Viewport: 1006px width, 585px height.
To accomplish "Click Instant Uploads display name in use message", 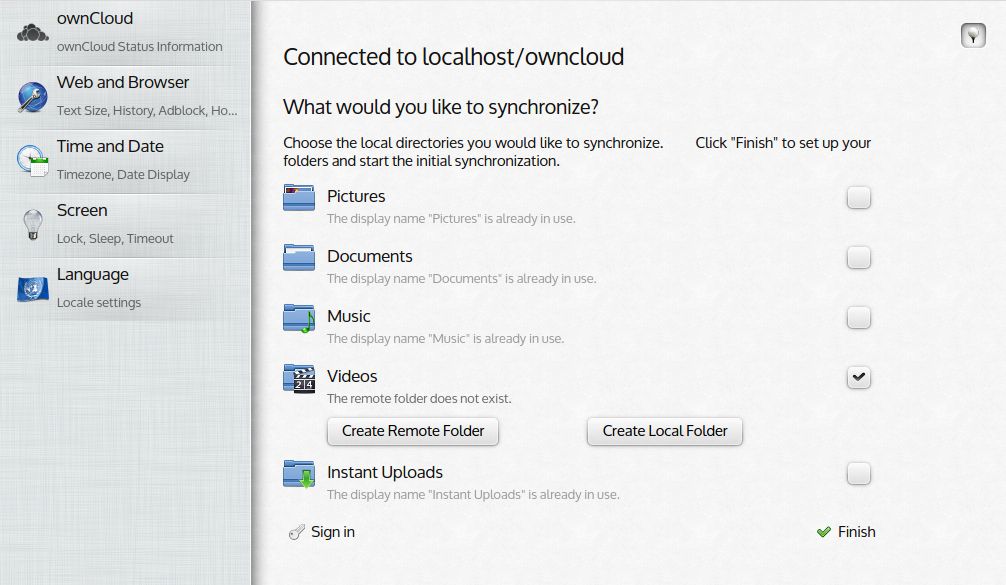I will 473,495.
